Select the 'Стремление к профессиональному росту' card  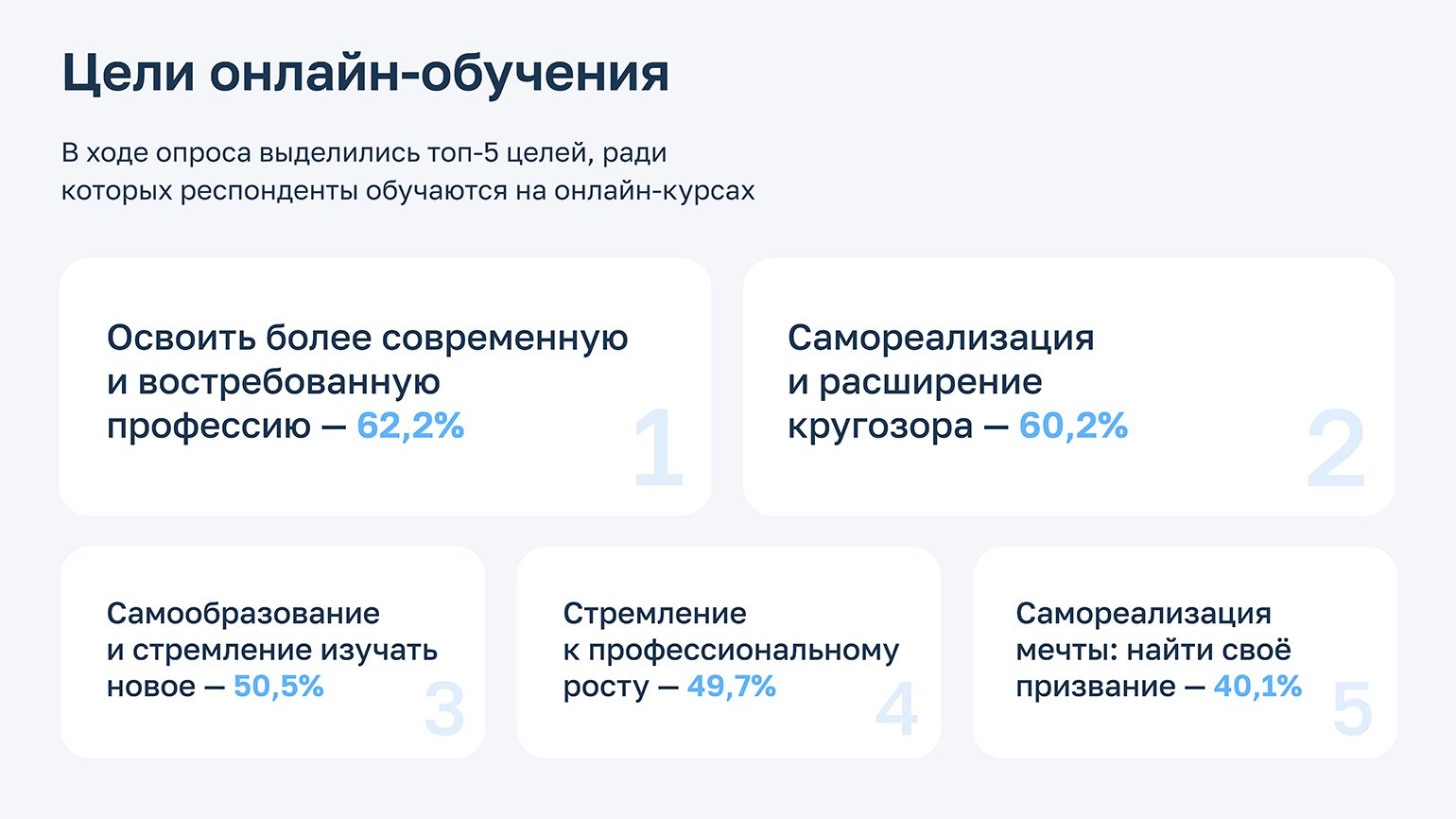728,652
